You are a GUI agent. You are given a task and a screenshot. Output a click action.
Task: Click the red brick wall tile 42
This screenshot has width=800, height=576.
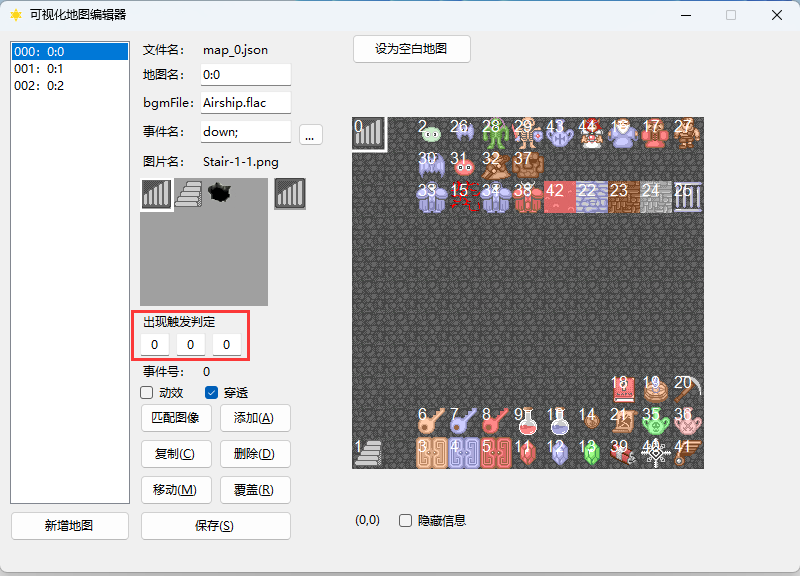[560, 197]
